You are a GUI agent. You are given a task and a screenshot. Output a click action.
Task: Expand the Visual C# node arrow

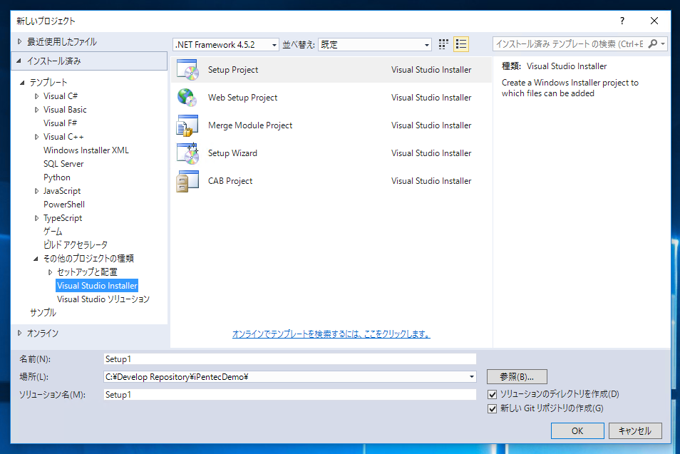[x=36, y=96]
